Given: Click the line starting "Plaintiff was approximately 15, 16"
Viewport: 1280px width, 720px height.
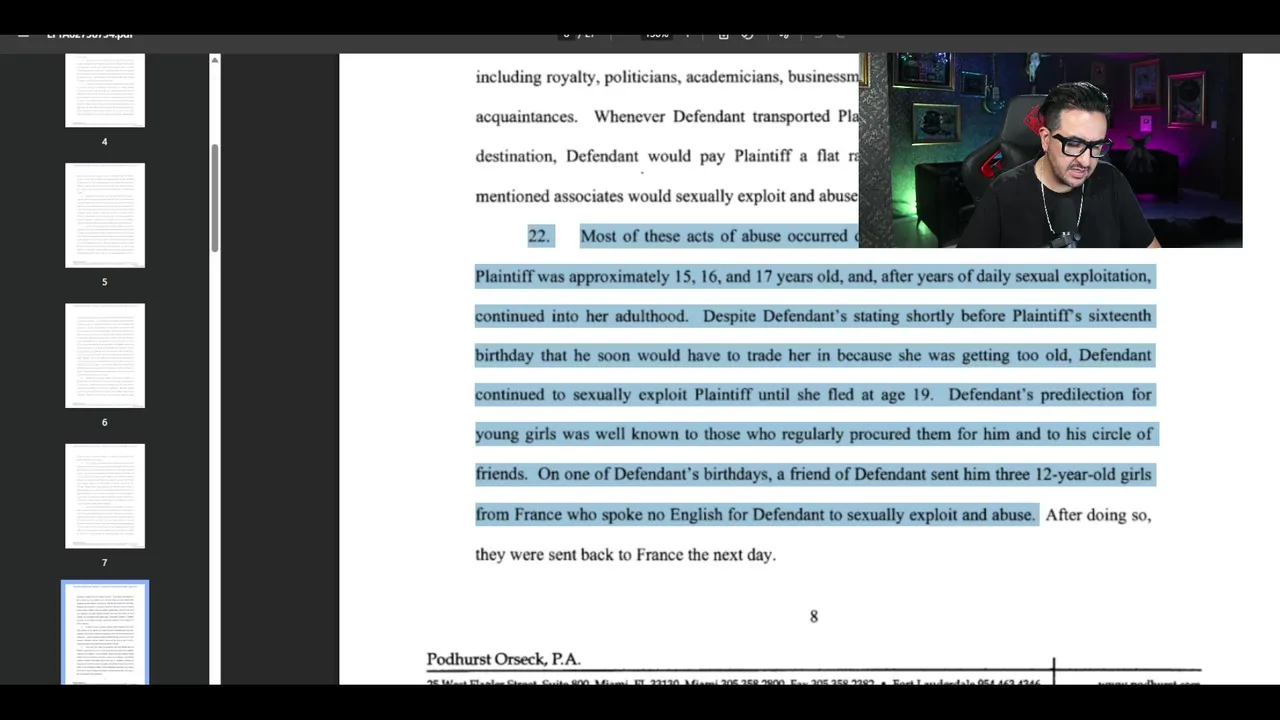Looking at the screenshot, I should pos(813,276).
